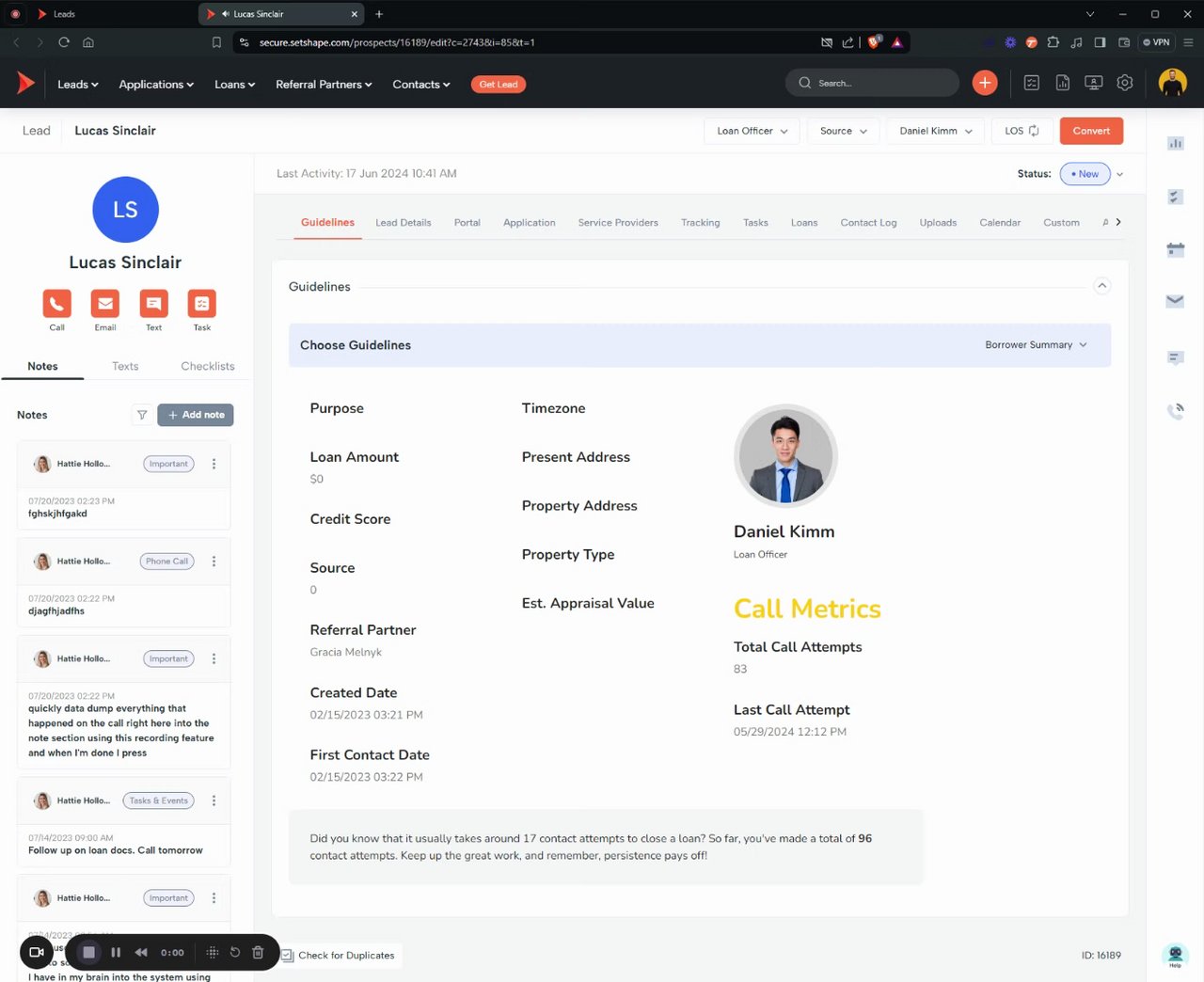This screenshot has height=982, width=1204.
Task: Open calendar icon in right sidebar
Action: pyautogui.click(x=1176, y=249)
